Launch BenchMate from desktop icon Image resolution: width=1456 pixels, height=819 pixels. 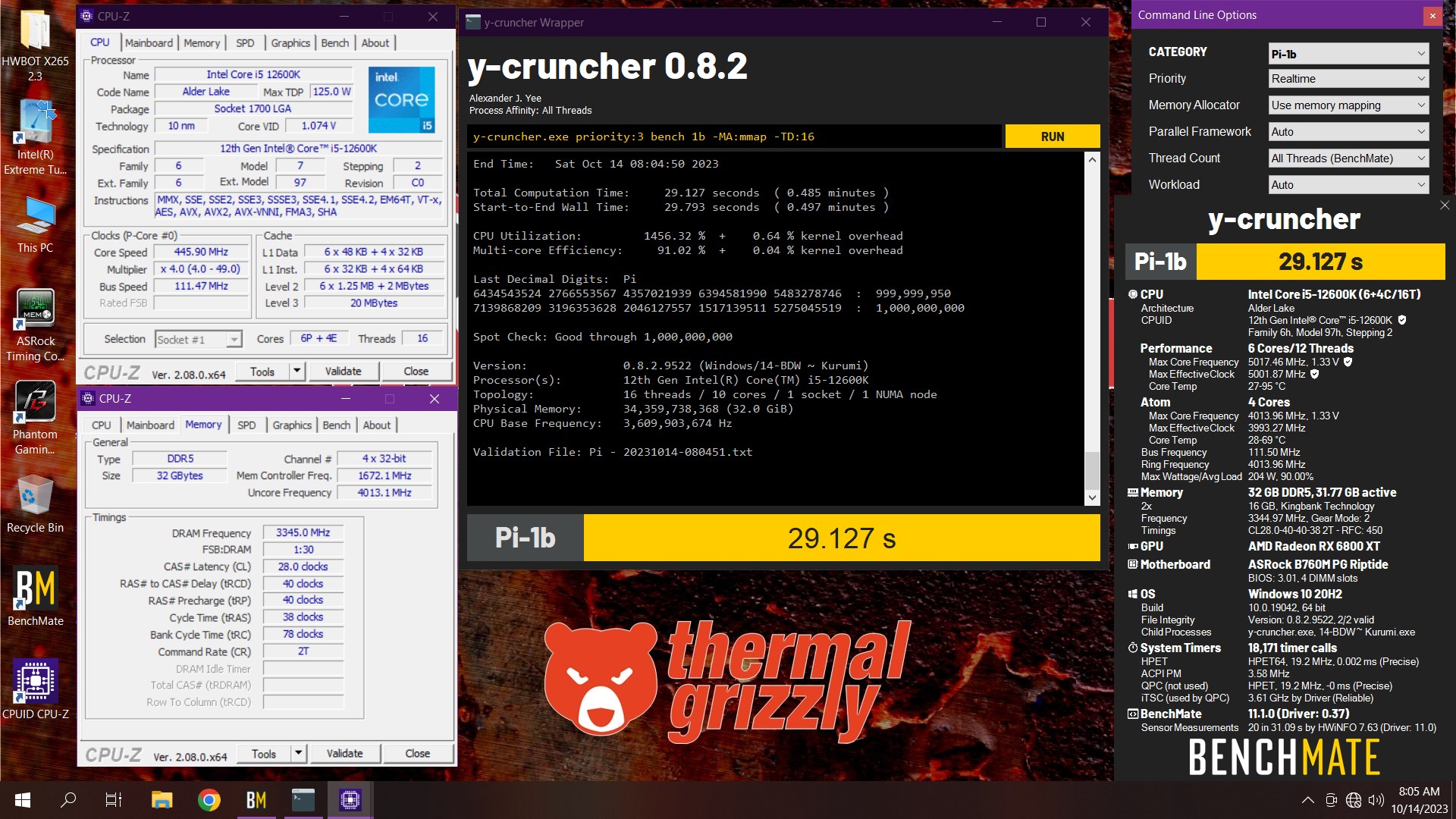35,597
